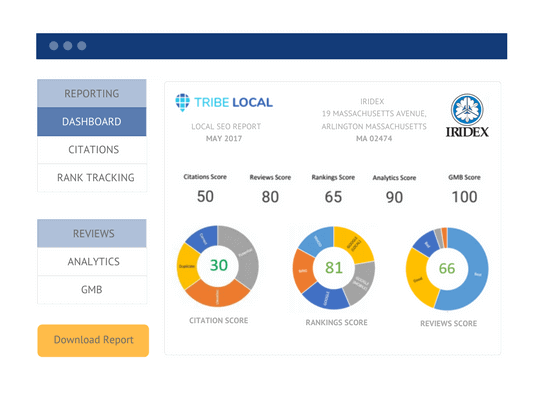Select the Dashboard menu item

(92, 121)
